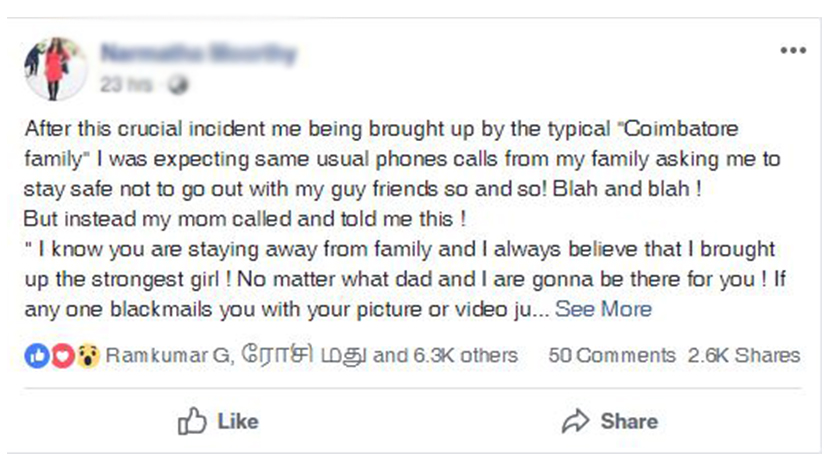This screenshot has height=470, width=830.
Task: Click the yellow wow face reaction icon
Action: coord(88,356)
